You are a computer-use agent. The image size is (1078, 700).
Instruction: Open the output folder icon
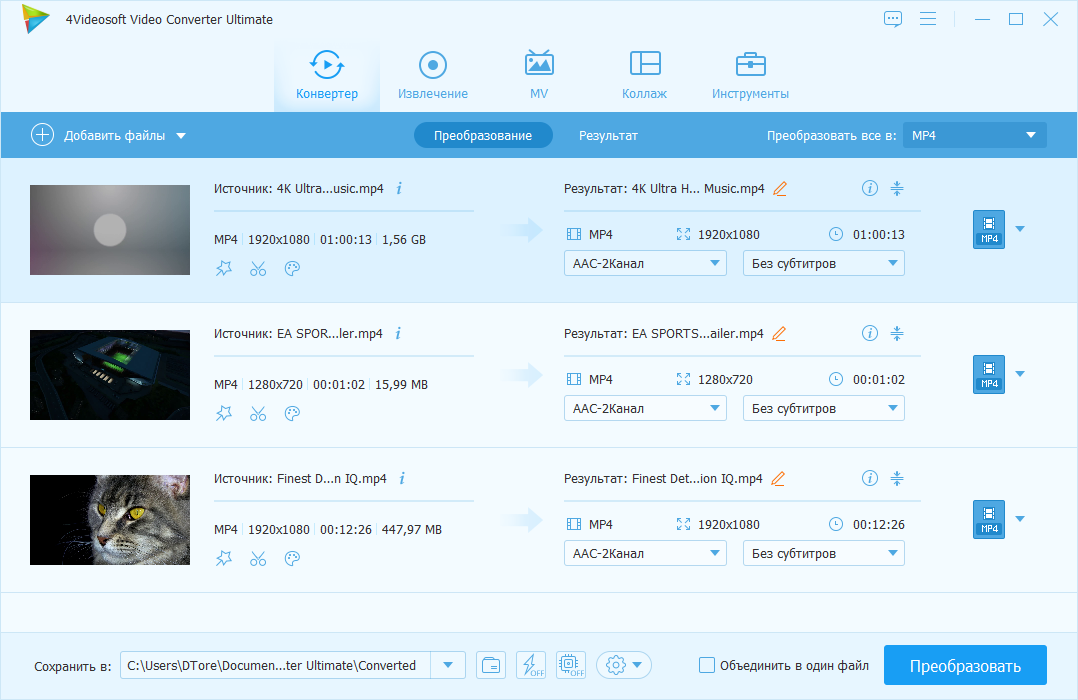(491, 665)
